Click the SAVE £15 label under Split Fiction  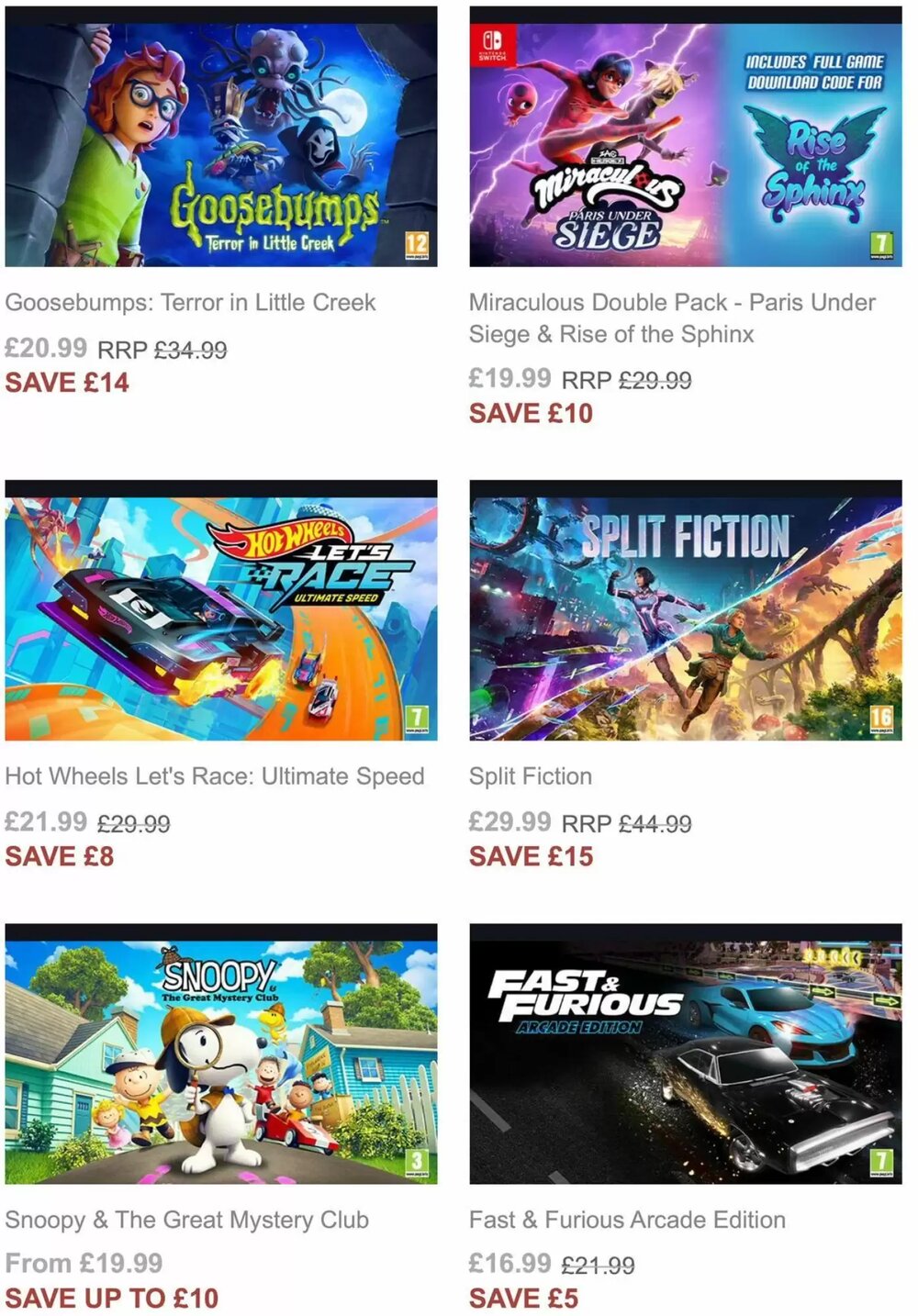point(532,856)
